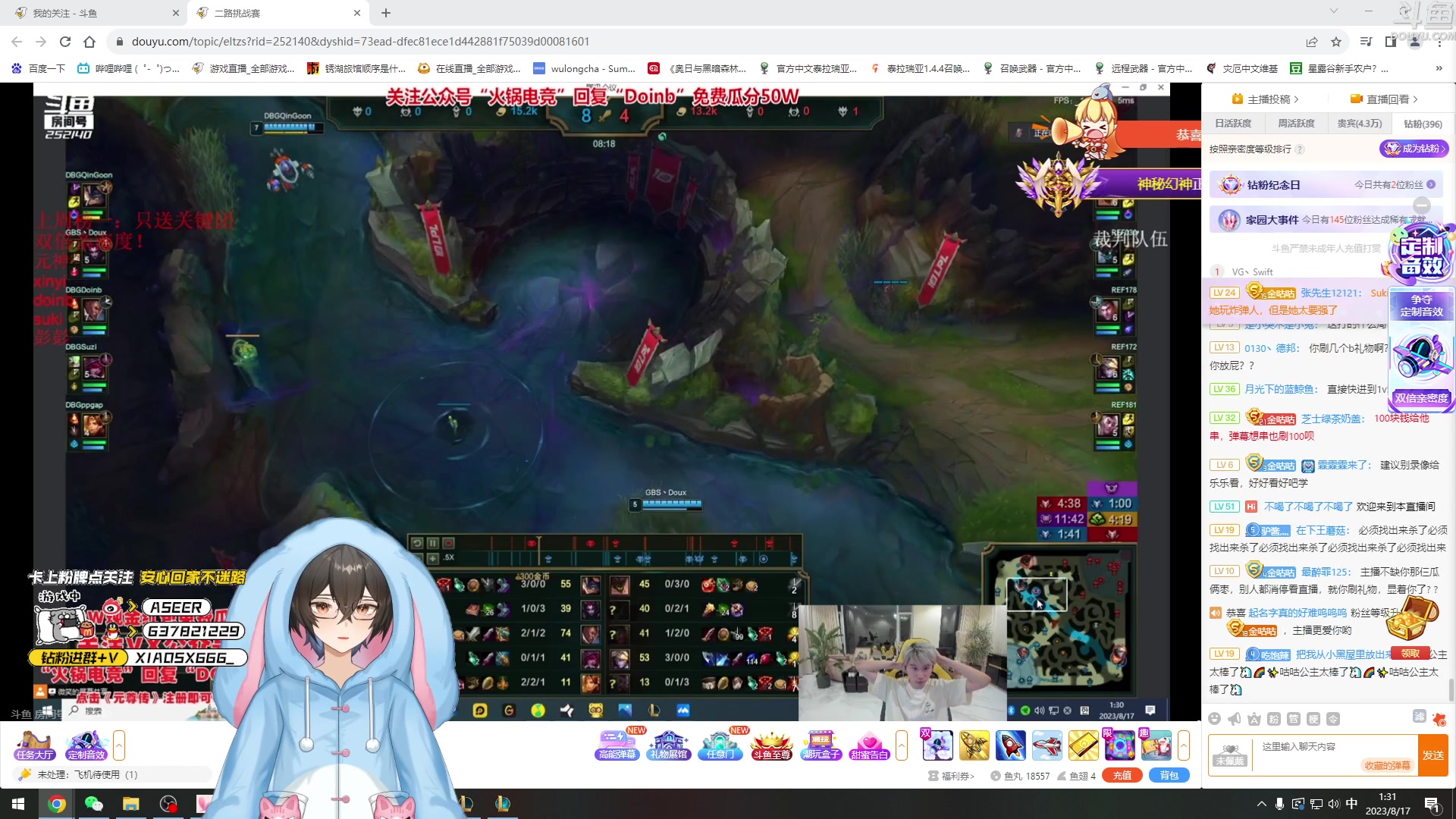Switch to 日活跃度 tab
The height and width of the screenshot is (819, 1456).
pos(1233,124)
